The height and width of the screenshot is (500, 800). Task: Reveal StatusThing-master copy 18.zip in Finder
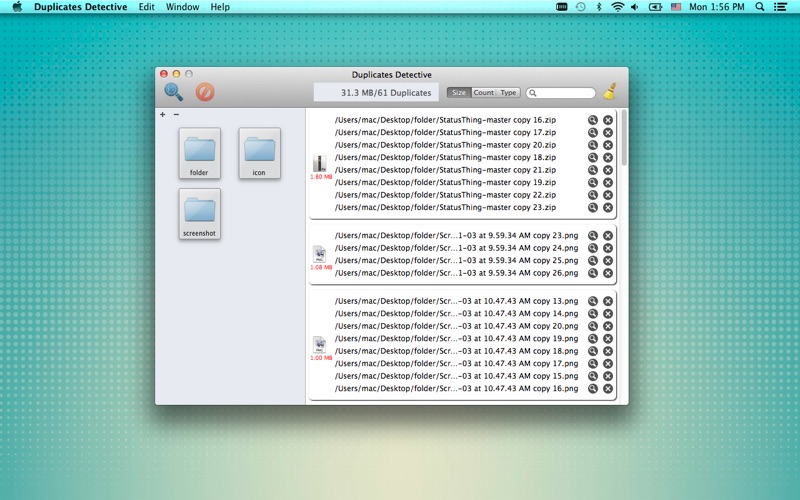(592, 157)
